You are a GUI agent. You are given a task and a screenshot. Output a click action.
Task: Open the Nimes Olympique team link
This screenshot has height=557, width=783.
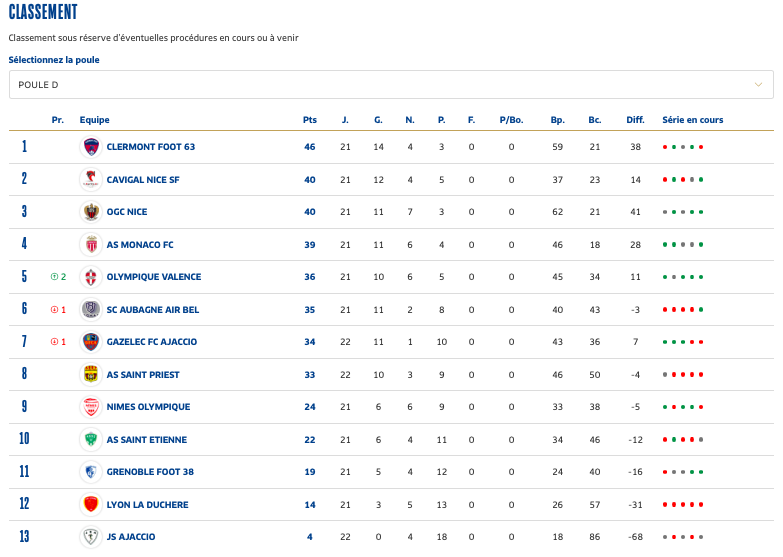tap(148, 407)
